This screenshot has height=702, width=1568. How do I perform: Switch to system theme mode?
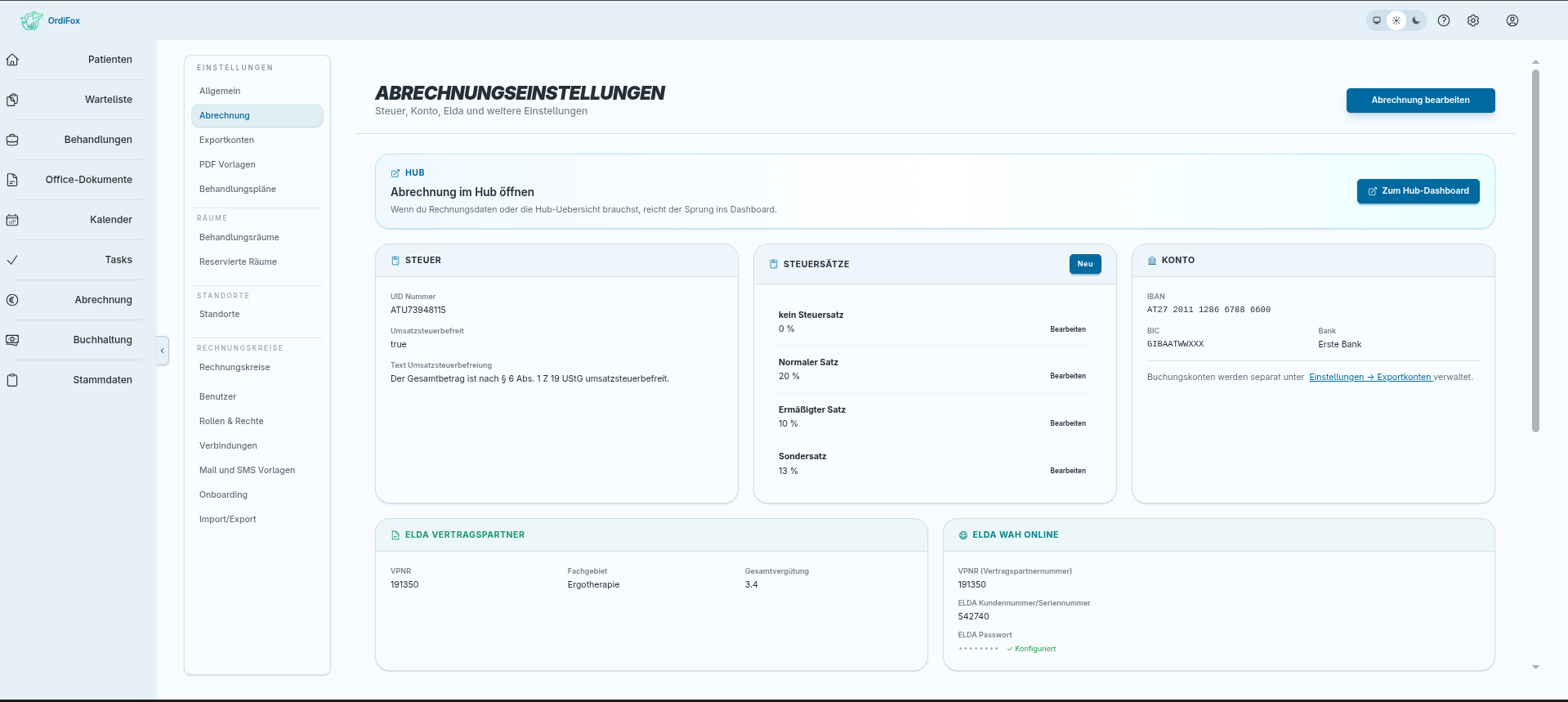click(1377, 20)
